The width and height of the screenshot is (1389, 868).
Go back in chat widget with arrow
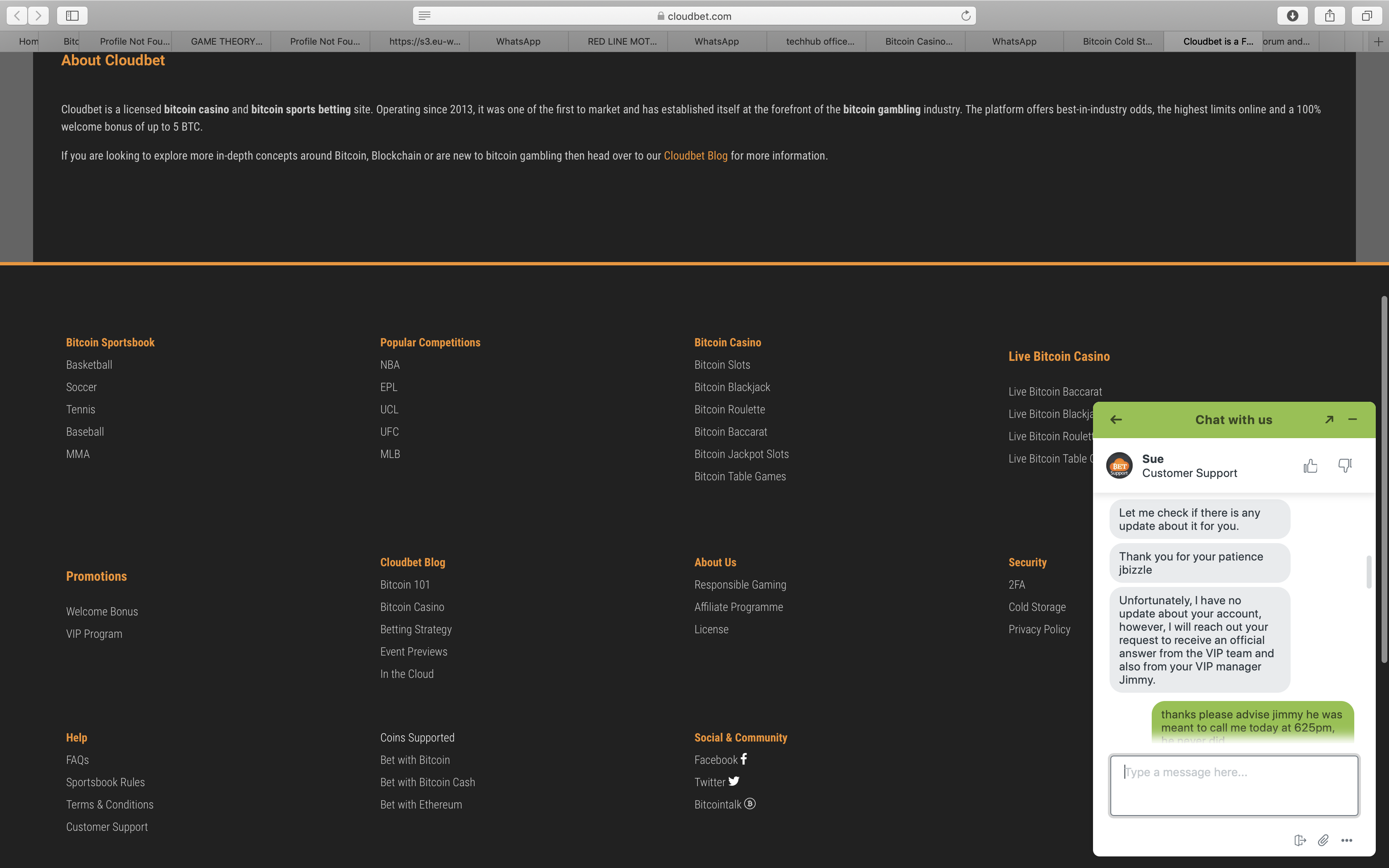(1116, 420)
